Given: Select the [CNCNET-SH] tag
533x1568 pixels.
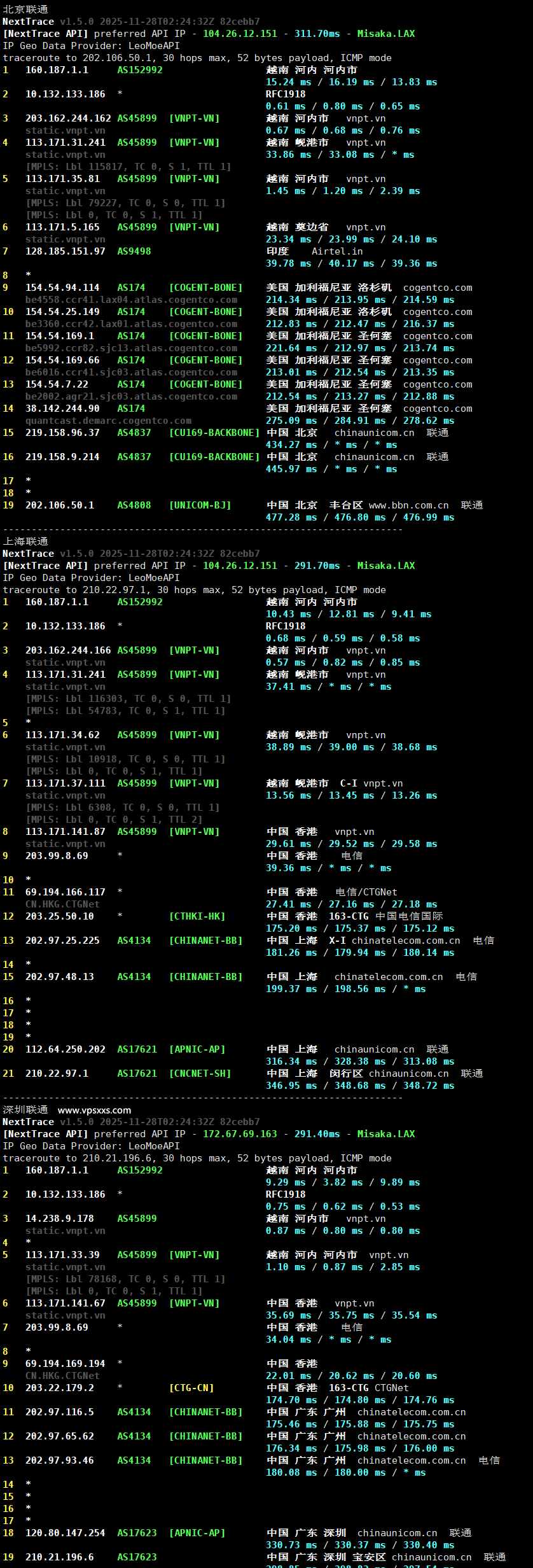Looking at the screenshot, I should tap(200, 1074).
